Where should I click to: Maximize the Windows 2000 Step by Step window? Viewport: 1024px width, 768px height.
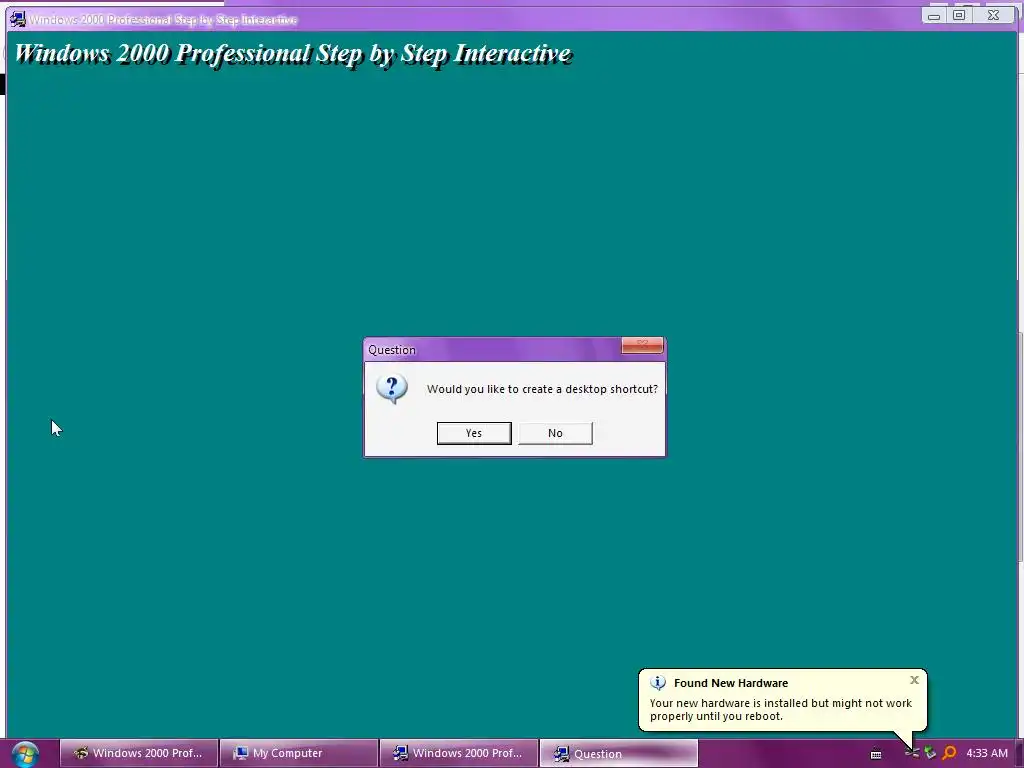pos(959,15)
